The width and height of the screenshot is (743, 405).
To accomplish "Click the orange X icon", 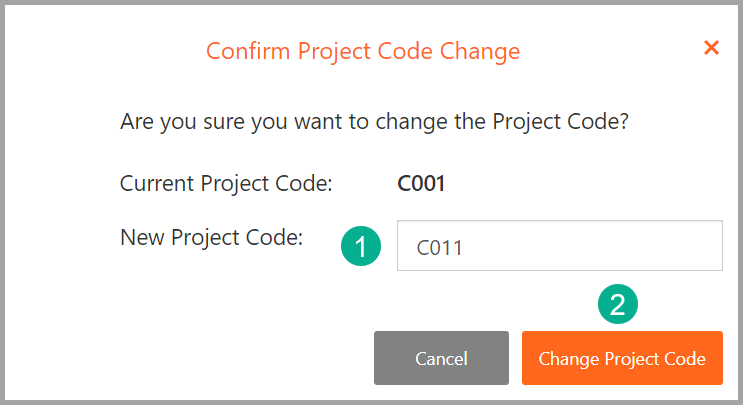I will pyautogui.click(x=711, y=47).
